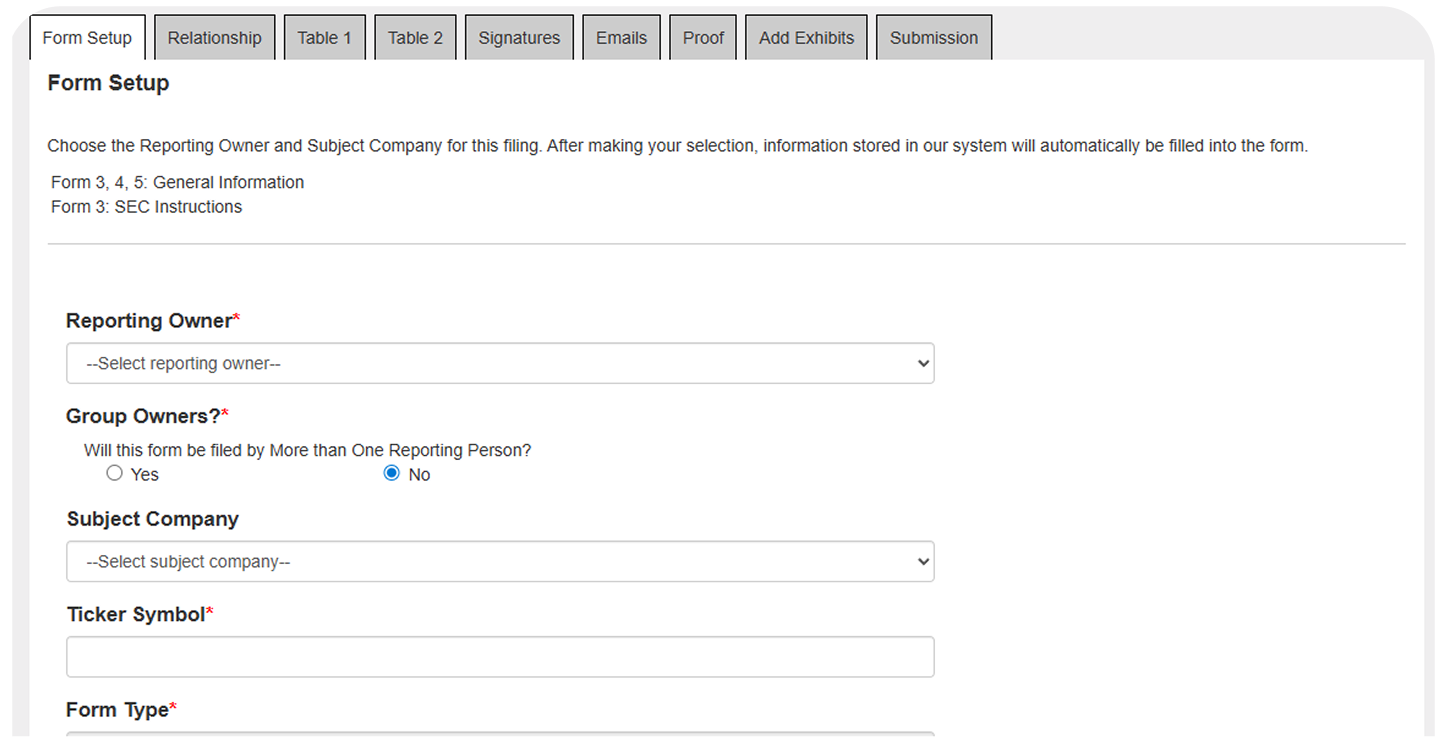
Task: Expand the Select subject company dropdown
Action: point(500,561)
